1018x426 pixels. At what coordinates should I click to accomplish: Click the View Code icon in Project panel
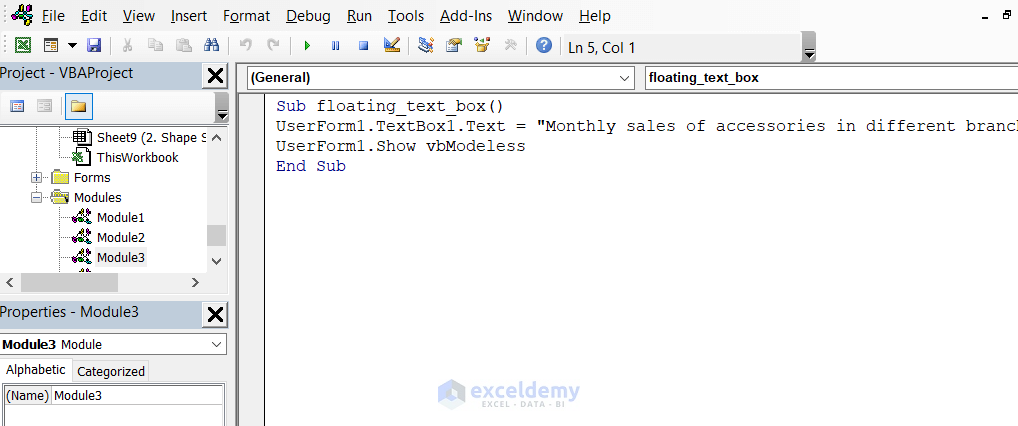(17, 106)
